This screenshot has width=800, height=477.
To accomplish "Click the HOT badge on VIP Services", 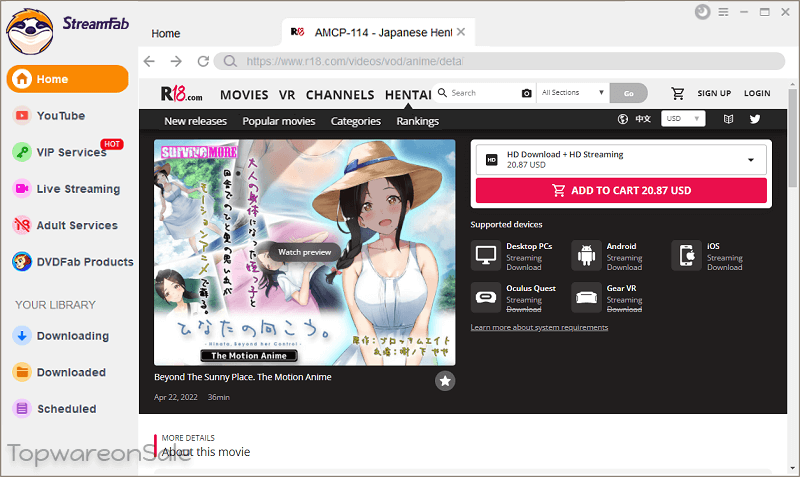I will pyautogui.click(x=112, y=144).
